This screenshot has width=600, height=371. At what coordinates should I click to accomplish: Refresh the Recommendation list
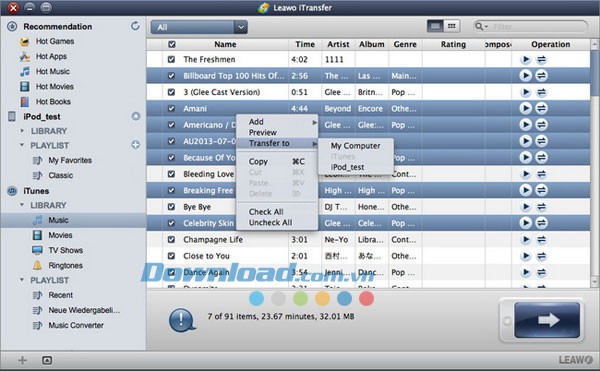click(135, 26)
